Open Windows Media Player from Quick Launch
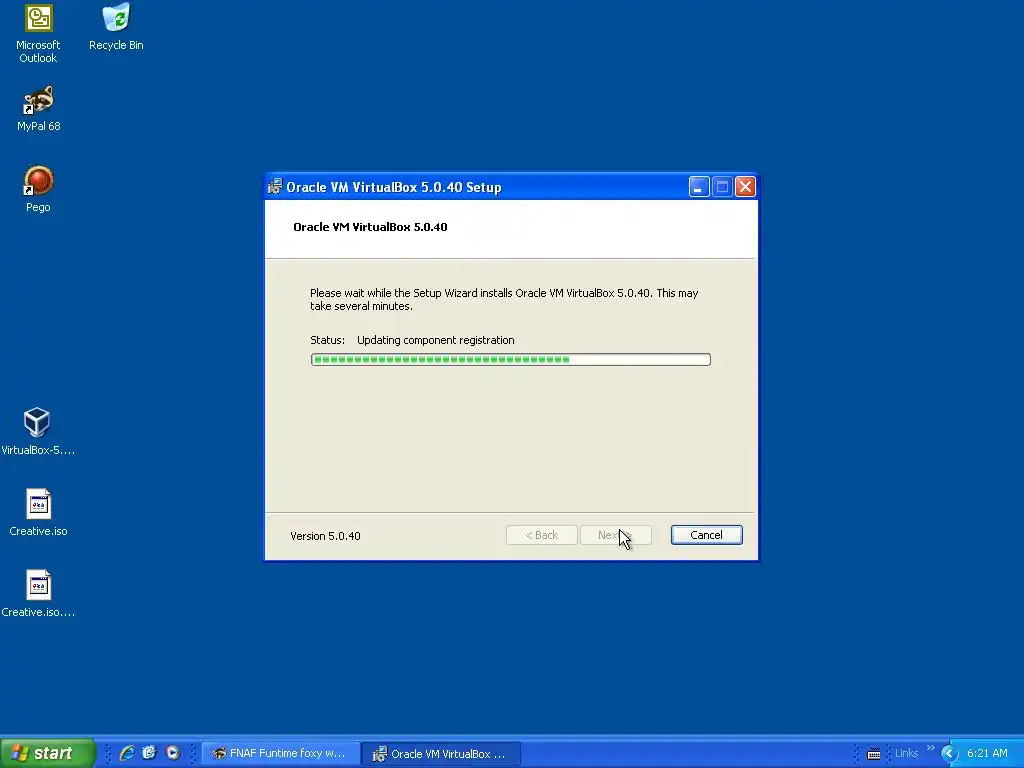The image size is (1024, 768). (x=172, y=753)
